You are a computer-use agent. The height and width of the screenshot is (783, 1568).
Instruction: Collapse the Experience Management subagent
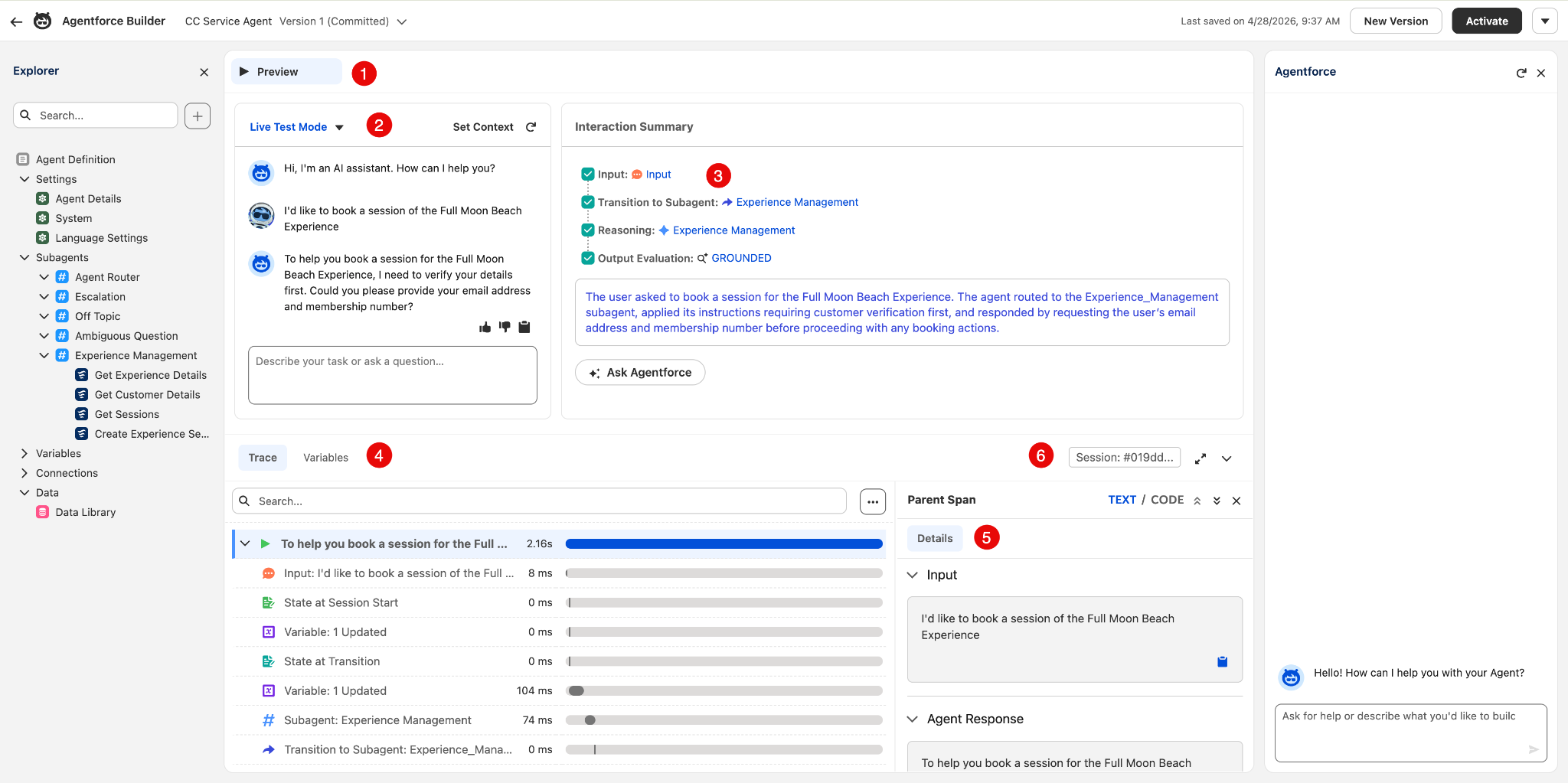tap(44, 356)
